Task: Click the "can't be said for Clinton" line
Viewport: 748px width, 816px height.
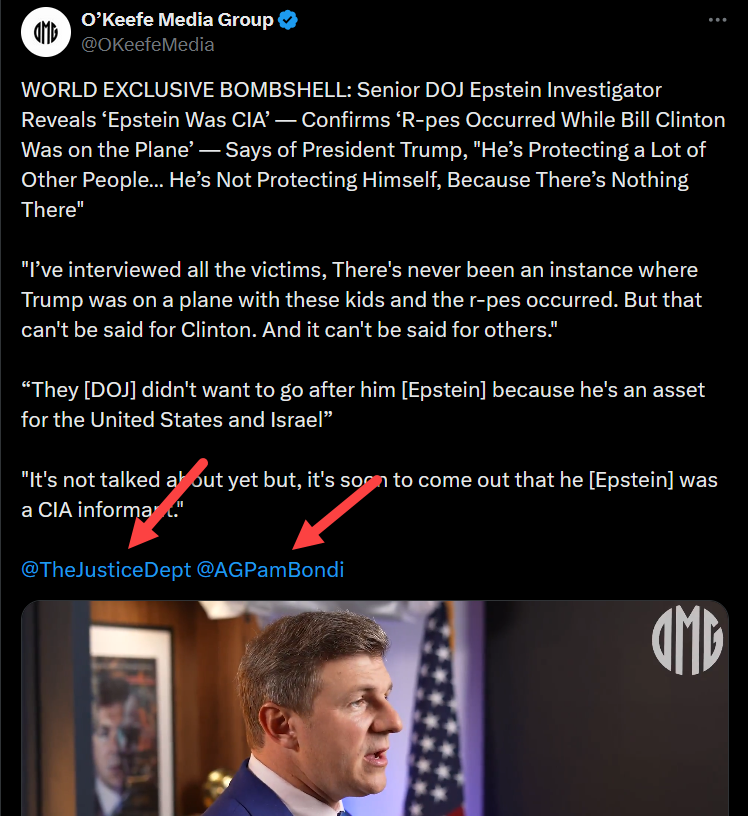Action: pos(289,330)
